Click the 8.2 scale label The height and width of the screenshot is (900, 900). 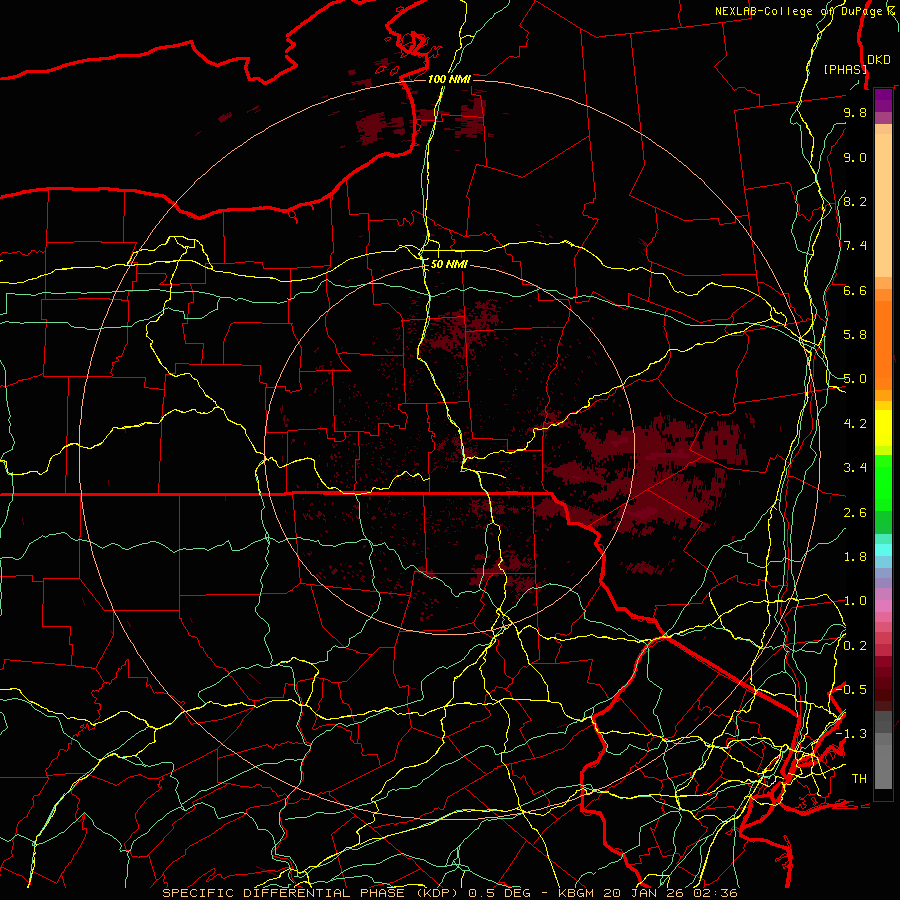pyautogui.click(x=855, y=201)
